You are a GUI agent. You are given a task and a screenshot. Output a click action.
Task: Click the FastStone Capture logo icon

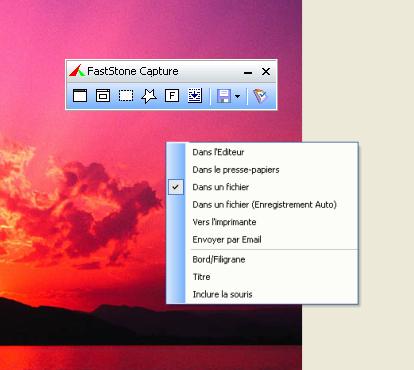[x=77, y=71]
